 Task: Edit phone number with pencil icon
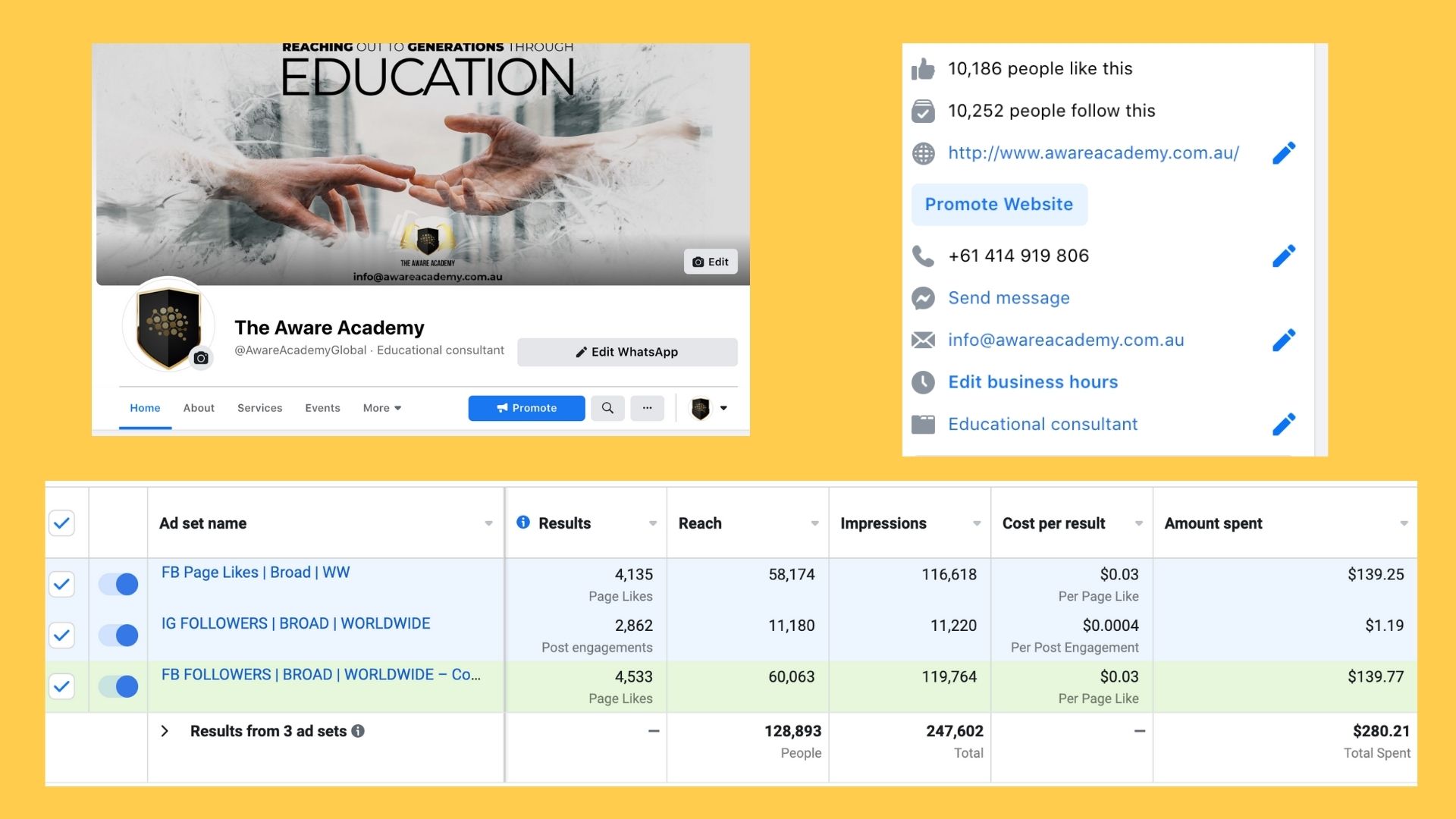[x=1284, y=256]
